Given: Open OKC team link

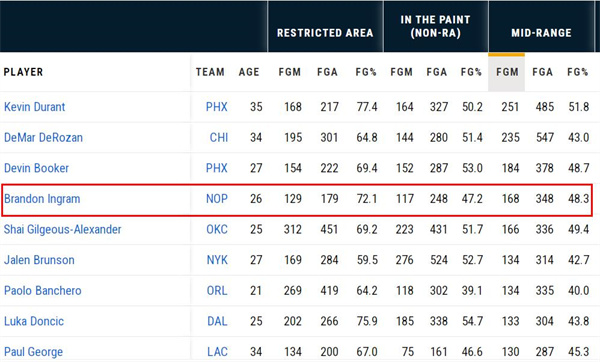Looking at the screenshot, I should point(217,229).
